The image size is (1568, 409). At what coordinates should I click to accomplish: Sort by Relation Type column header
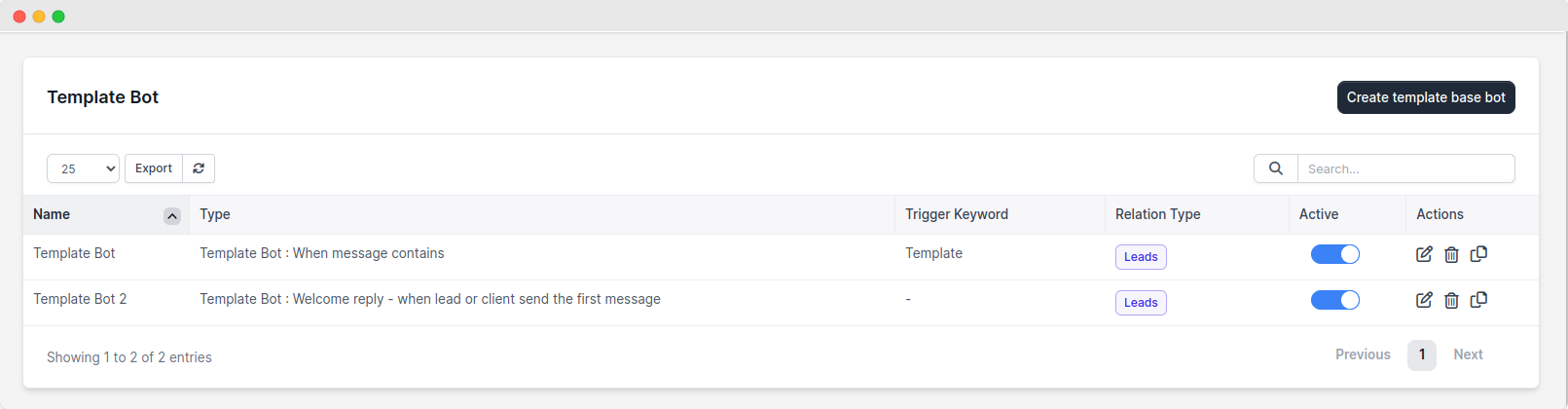click(x=1157, y=214)
